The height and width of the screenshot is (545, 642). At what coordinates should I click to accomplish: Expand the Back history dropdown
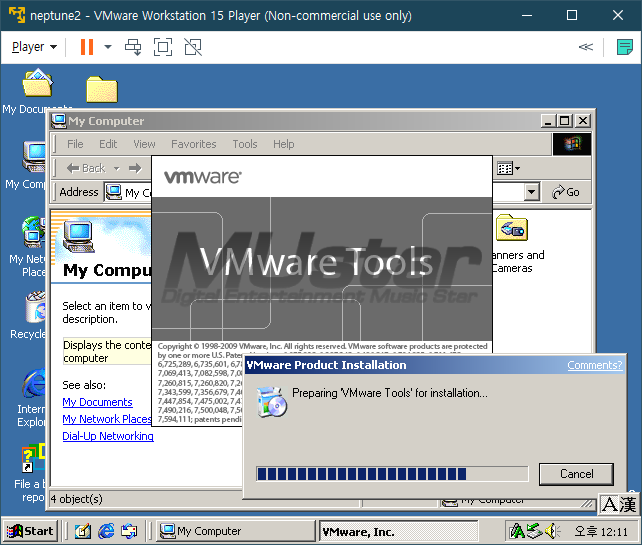(117, 168)
